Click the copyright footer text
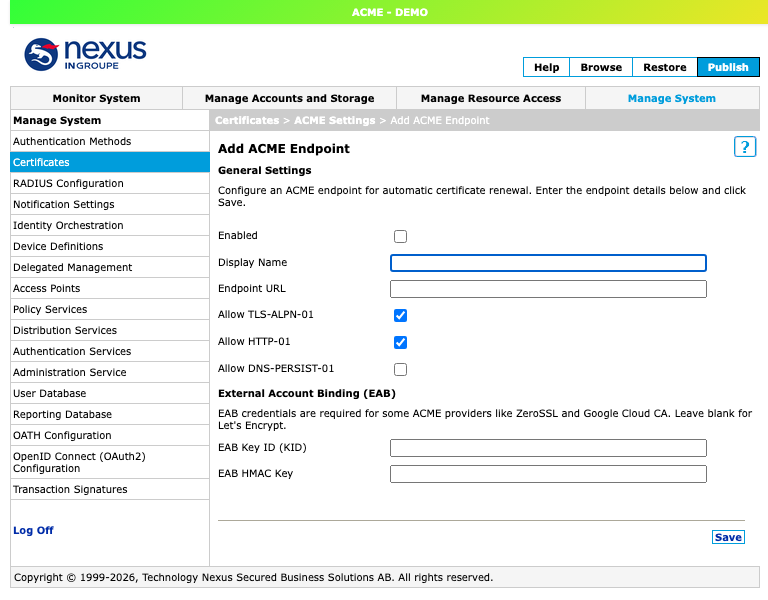The height and width of the screenshot is (600, 768). (253, 577)
